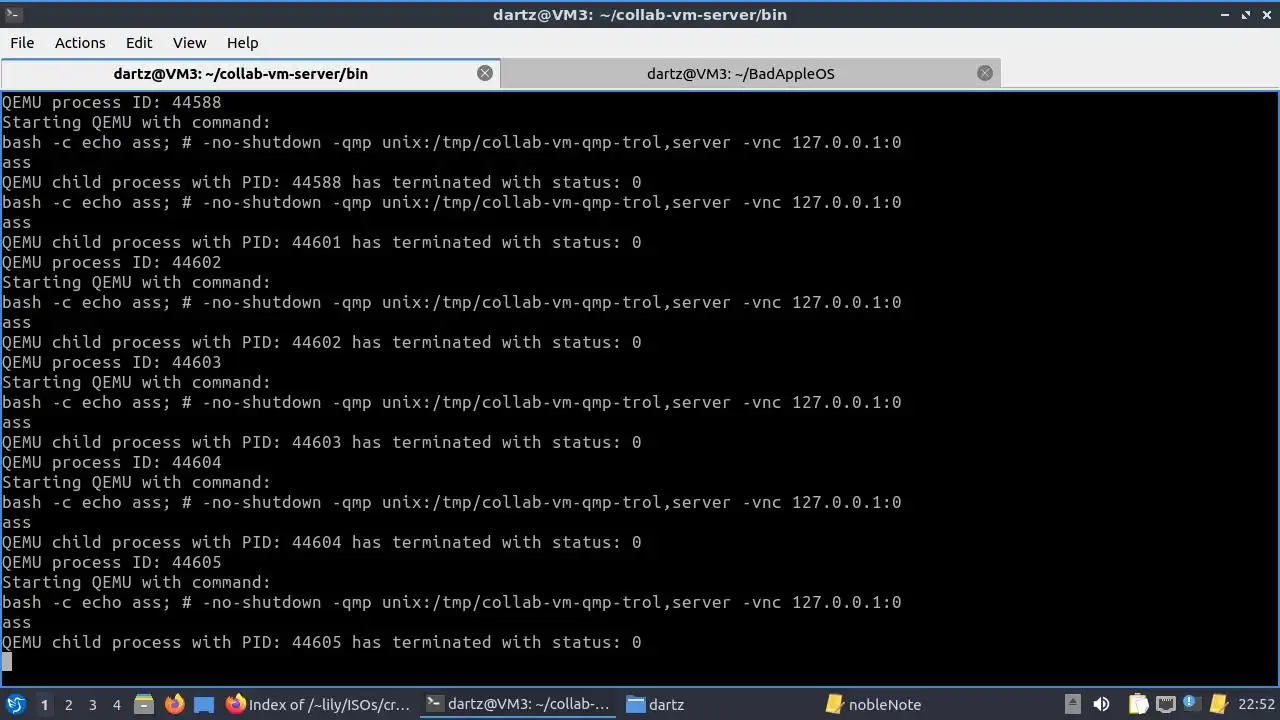1280x720 pixels.
Task: Switch to workspace 4
Action: 116,704
